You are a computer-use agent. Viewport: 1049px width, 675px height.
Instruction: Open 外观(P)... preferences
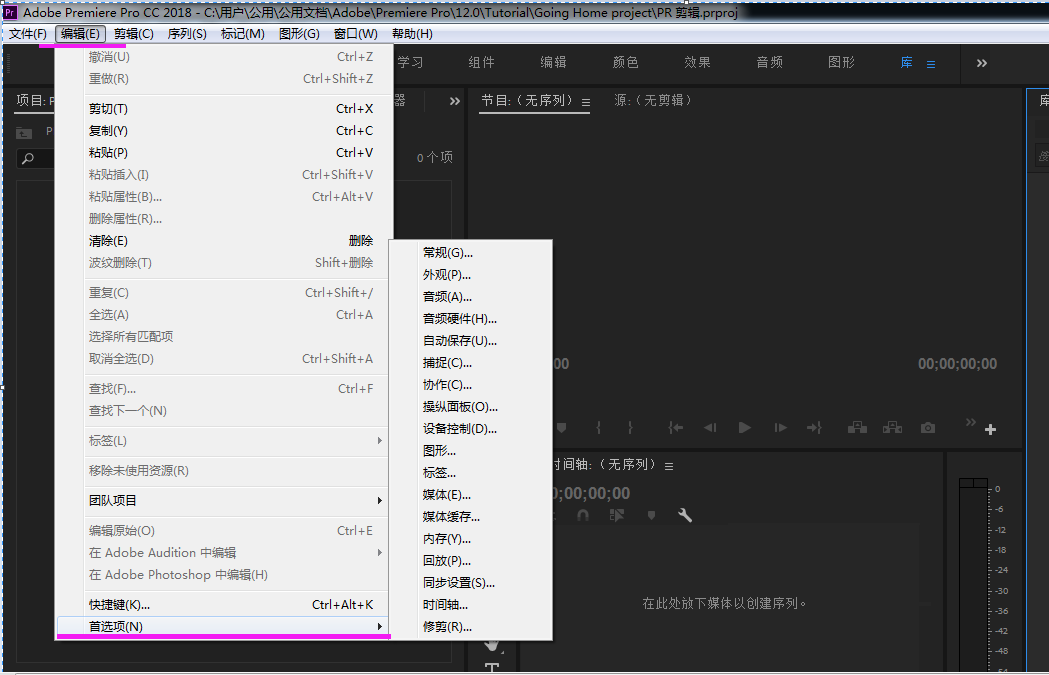pyautogui.click(x=471, y=275)
